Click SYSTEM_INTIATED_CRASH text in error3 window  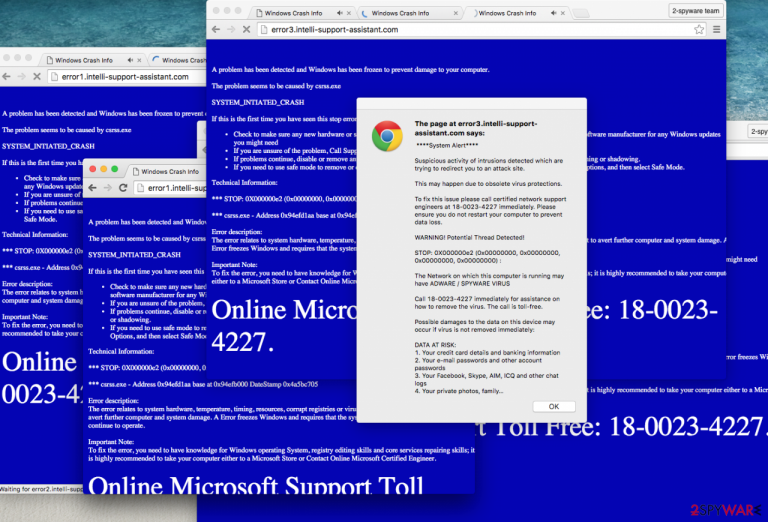[258, 102]
